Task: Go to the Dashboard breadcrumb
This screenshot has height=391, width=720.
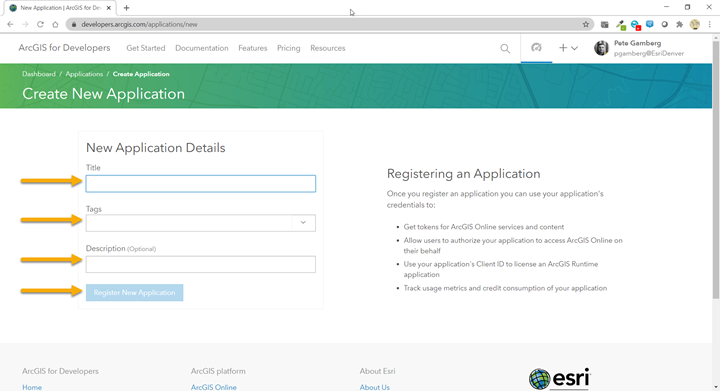Action: (x=39, y=74)
